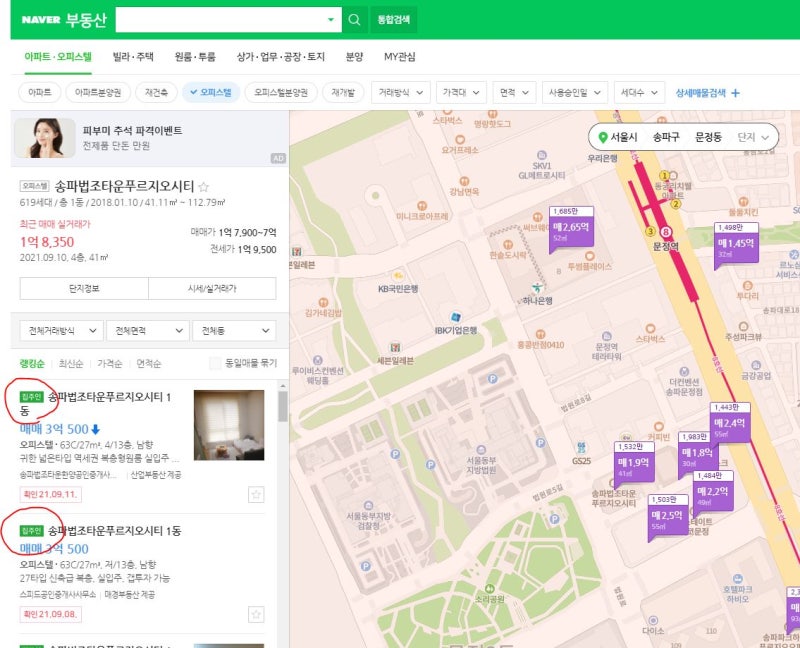Click the AD badge on the banner
Image resolution: width=800 pixels, height=648 pixels.
pos(278,158)
